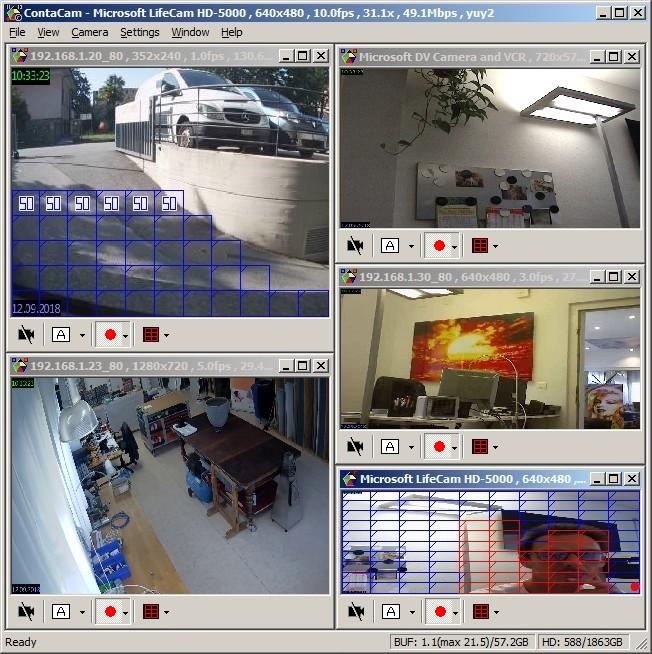652x654 pixels.
Task: Expand record dropdown arrow under DV Camera feed
Action: (454, 247)
